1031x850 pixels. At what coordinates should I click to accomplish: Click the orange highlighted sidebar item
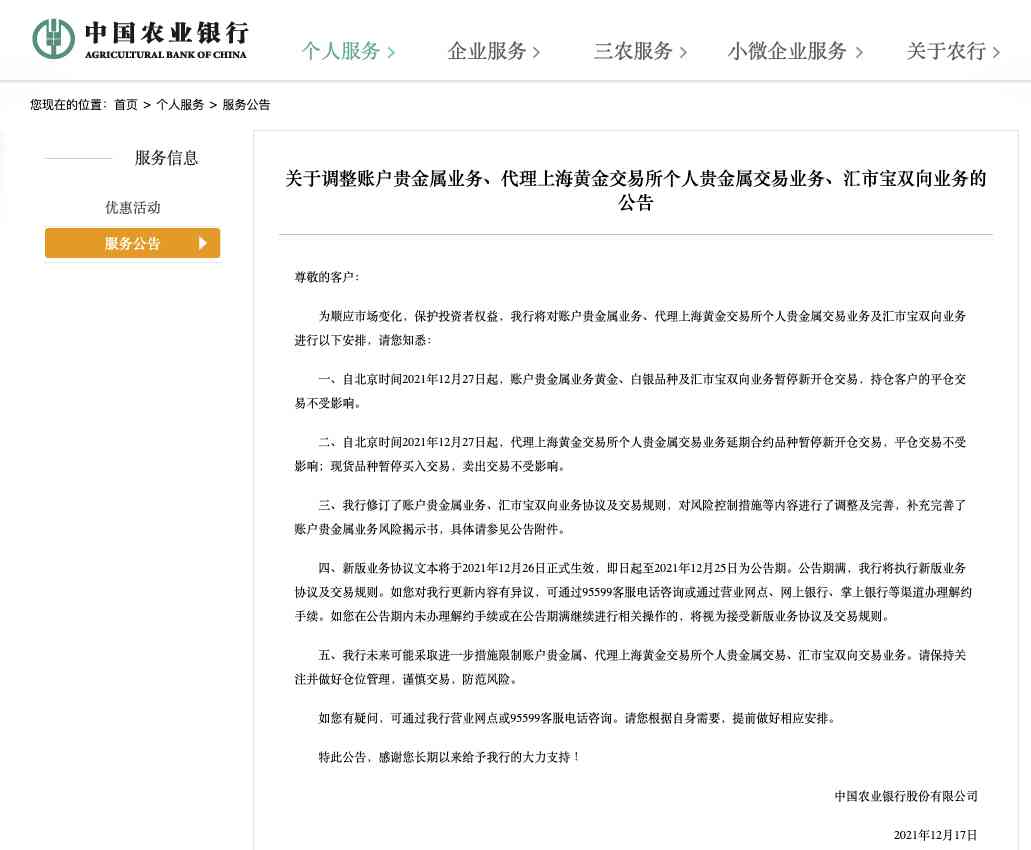132,242
